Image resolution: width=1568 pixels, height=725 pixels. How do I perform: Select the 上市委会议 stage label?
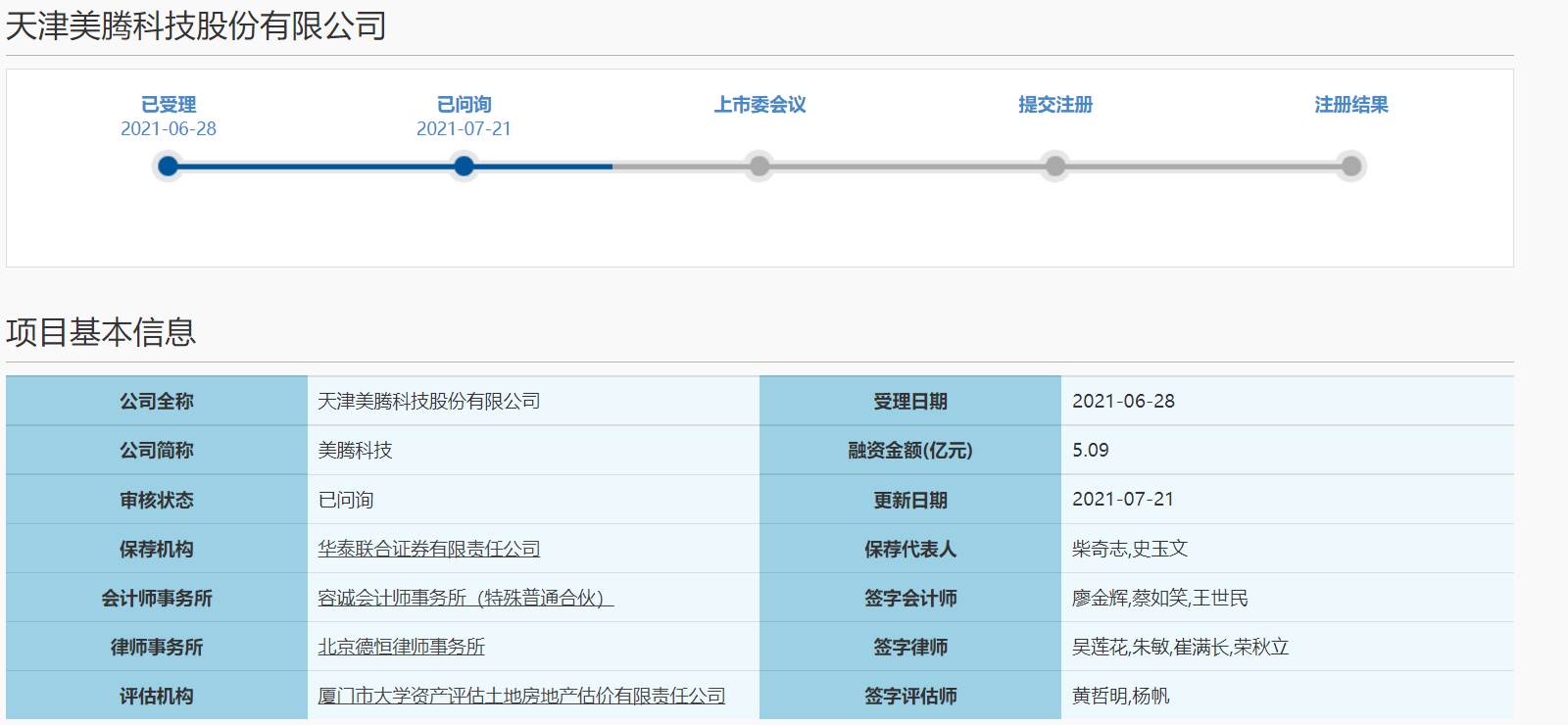[759, 105]
